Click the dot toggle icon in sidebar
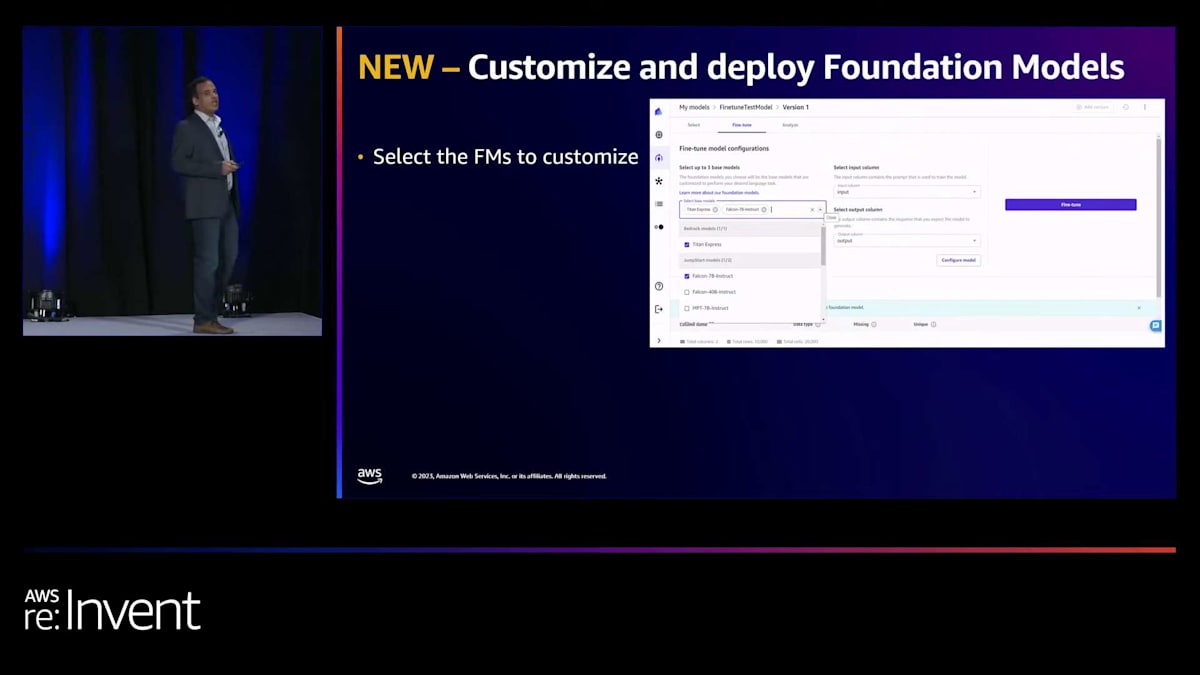The height and width of the screenshot is (675, 1200). (x=659, y=227)
